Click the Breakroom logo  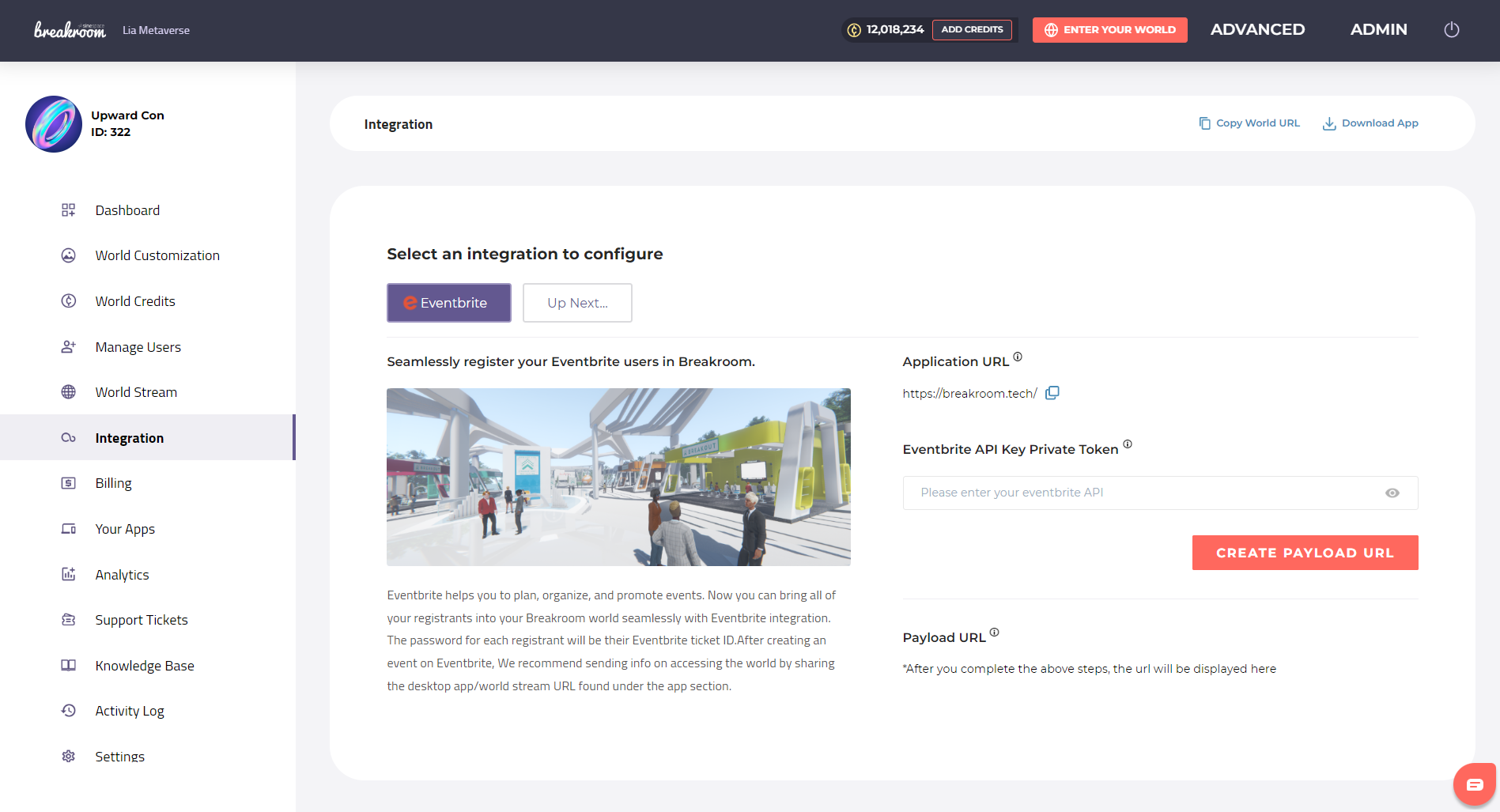point(70,30)
